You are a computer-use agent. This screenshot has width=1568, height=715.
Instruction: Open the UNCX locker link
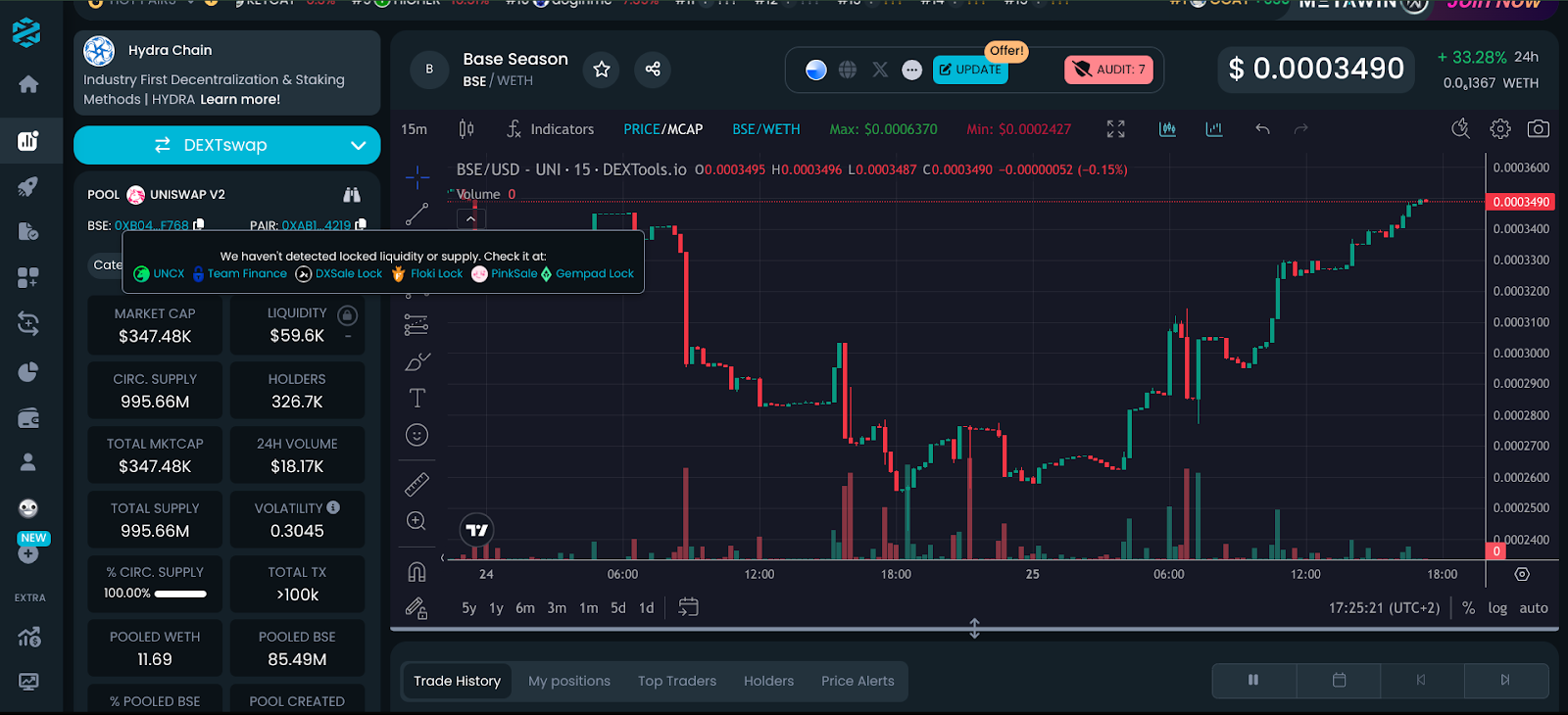pyautogui.click(x=159, y=274)
